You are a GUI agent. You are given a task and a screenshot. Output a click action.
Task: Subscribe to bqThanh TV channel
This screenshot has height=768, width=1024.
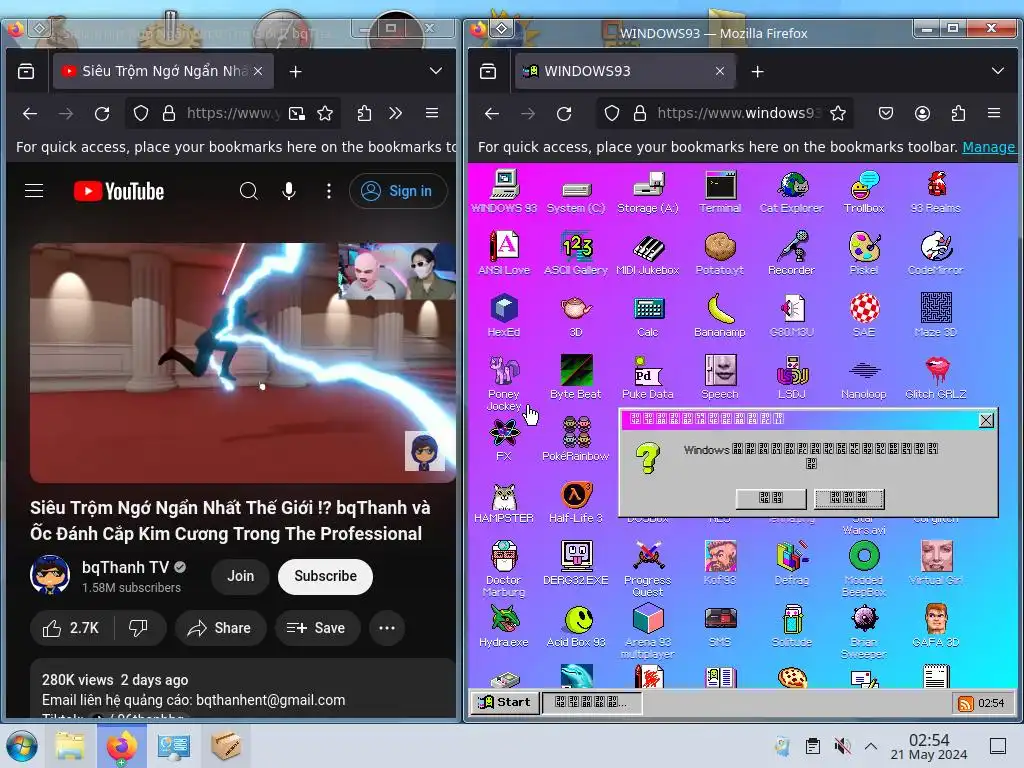(x=325, y=576)
